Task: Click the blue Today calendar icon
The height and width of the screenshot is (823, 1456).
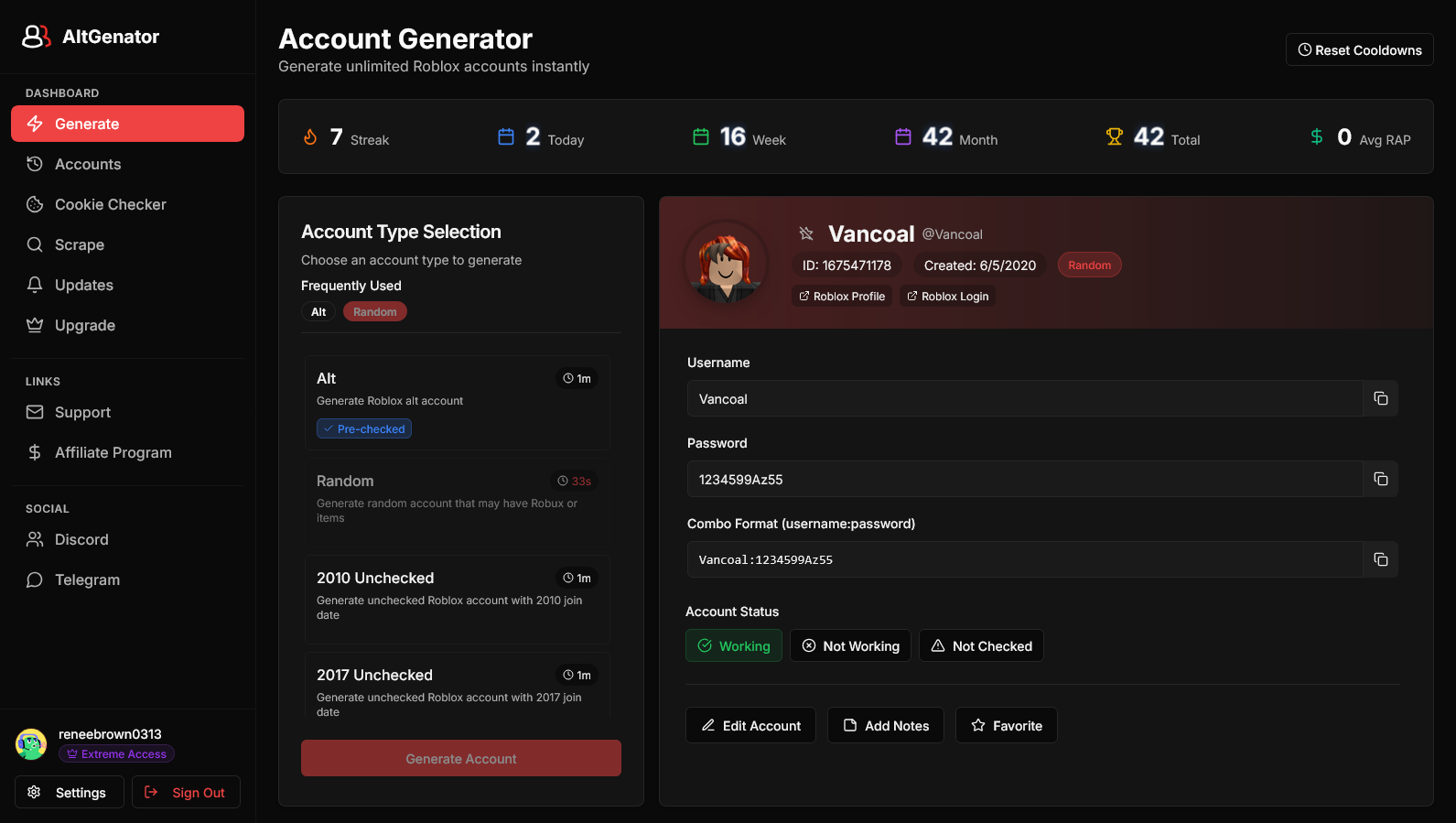Action: click(506, 136)
